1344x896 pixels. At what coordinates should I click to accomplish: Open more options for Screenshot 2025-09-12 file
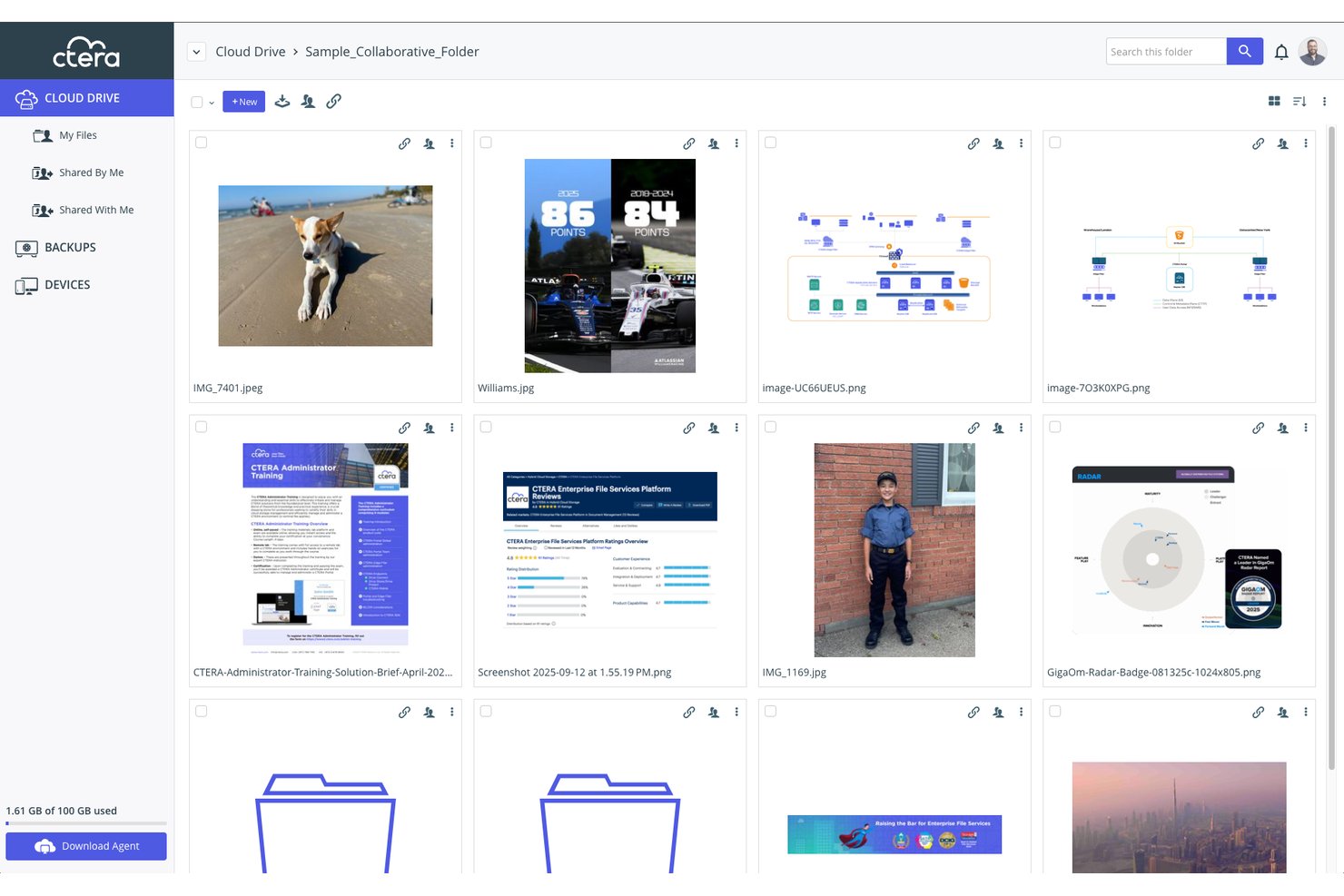coord(736,428)
